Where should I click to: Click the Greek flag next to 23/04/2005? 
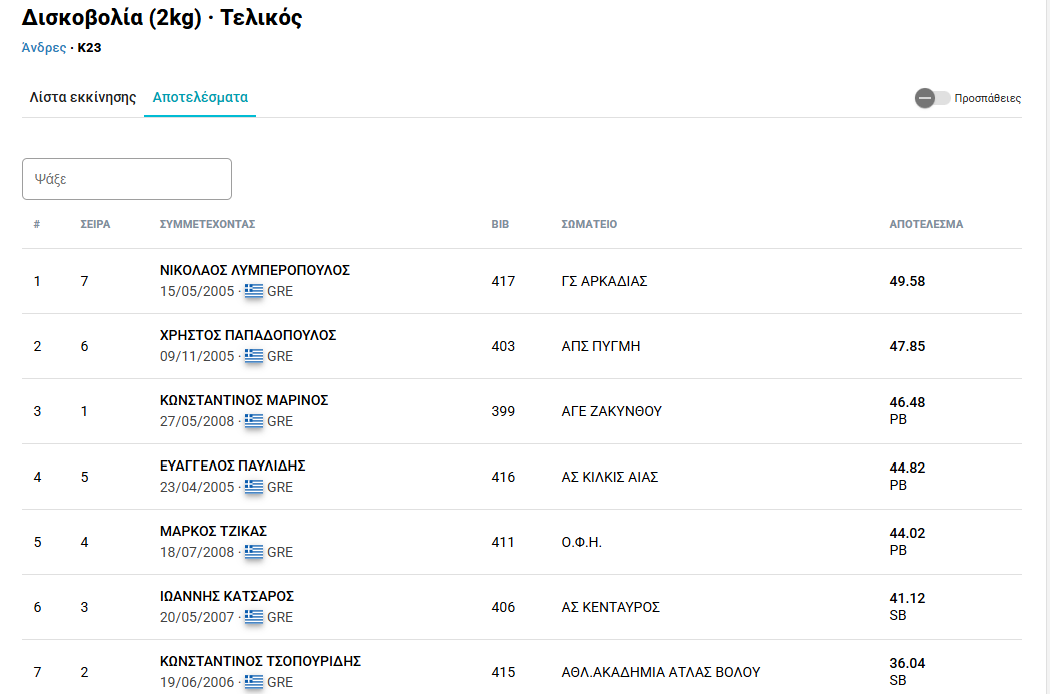tap(254, 487)
